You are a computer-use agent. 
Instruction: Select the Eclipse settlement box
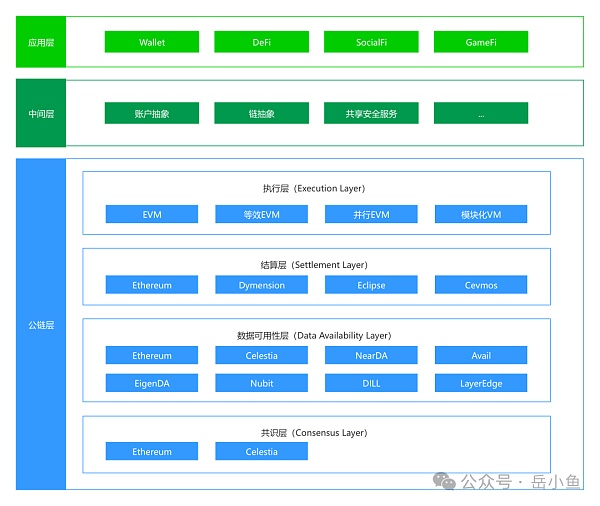(x=371, y=285)
